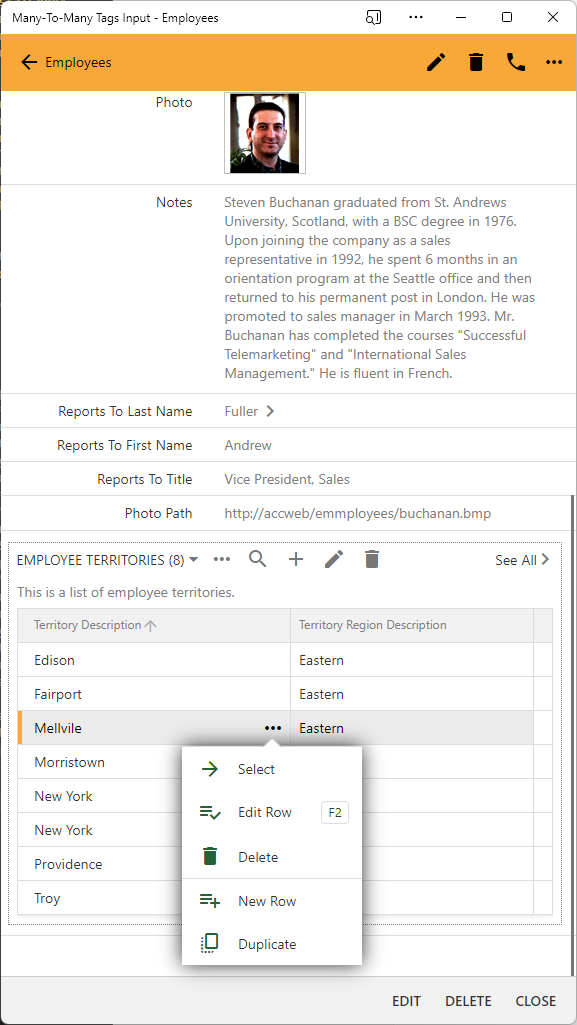
Task: Open the row options ellipsis on Mellvile
Action: tap(273, 728)
